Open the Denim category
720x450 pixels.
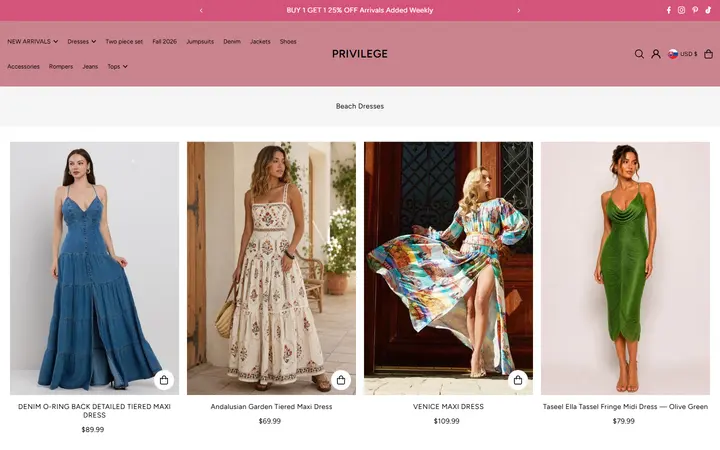(x=232, y=41)
